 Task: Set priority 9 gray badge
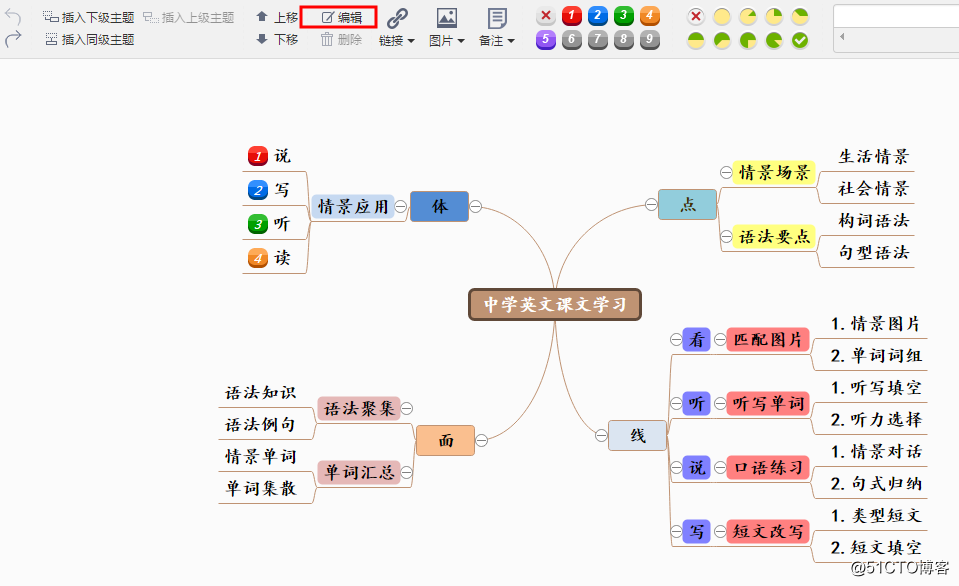click(650, 40)
